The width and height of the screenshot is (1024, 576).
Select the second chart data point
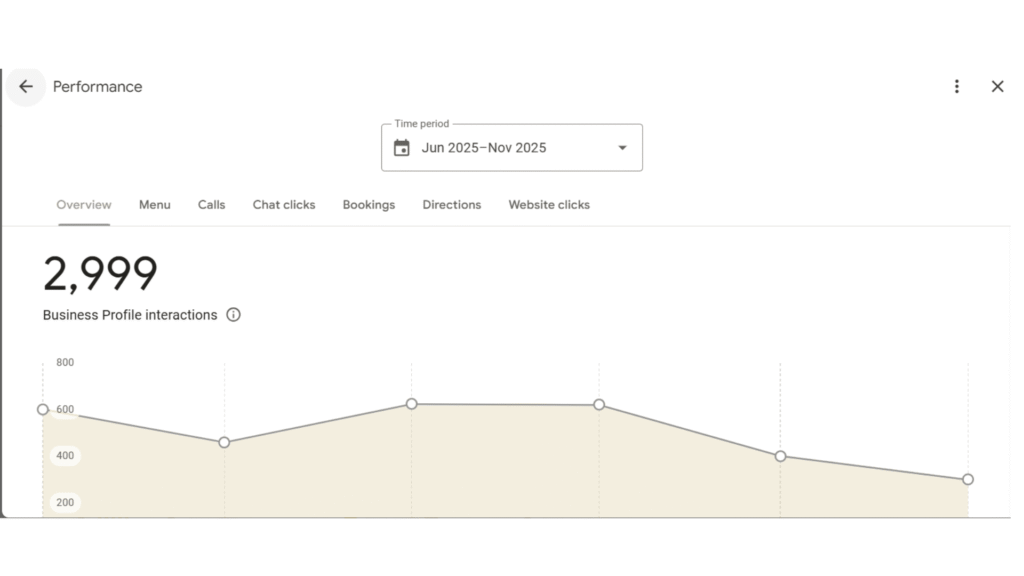coord(224,442)
